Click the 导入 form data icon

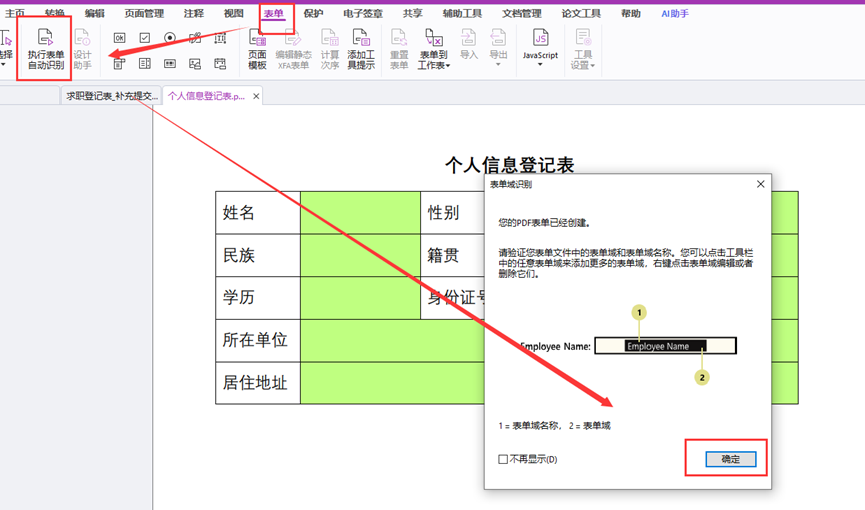point(469,45)
